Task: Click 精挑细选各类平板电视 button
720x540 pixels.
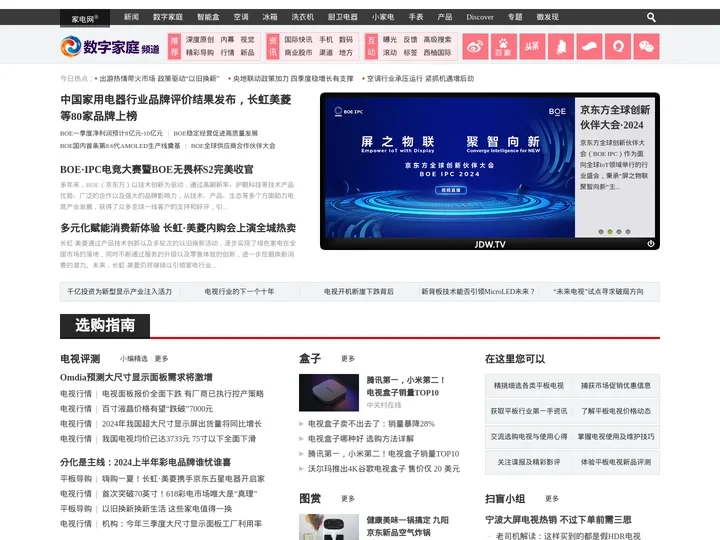Action: [x=529, y=386]
